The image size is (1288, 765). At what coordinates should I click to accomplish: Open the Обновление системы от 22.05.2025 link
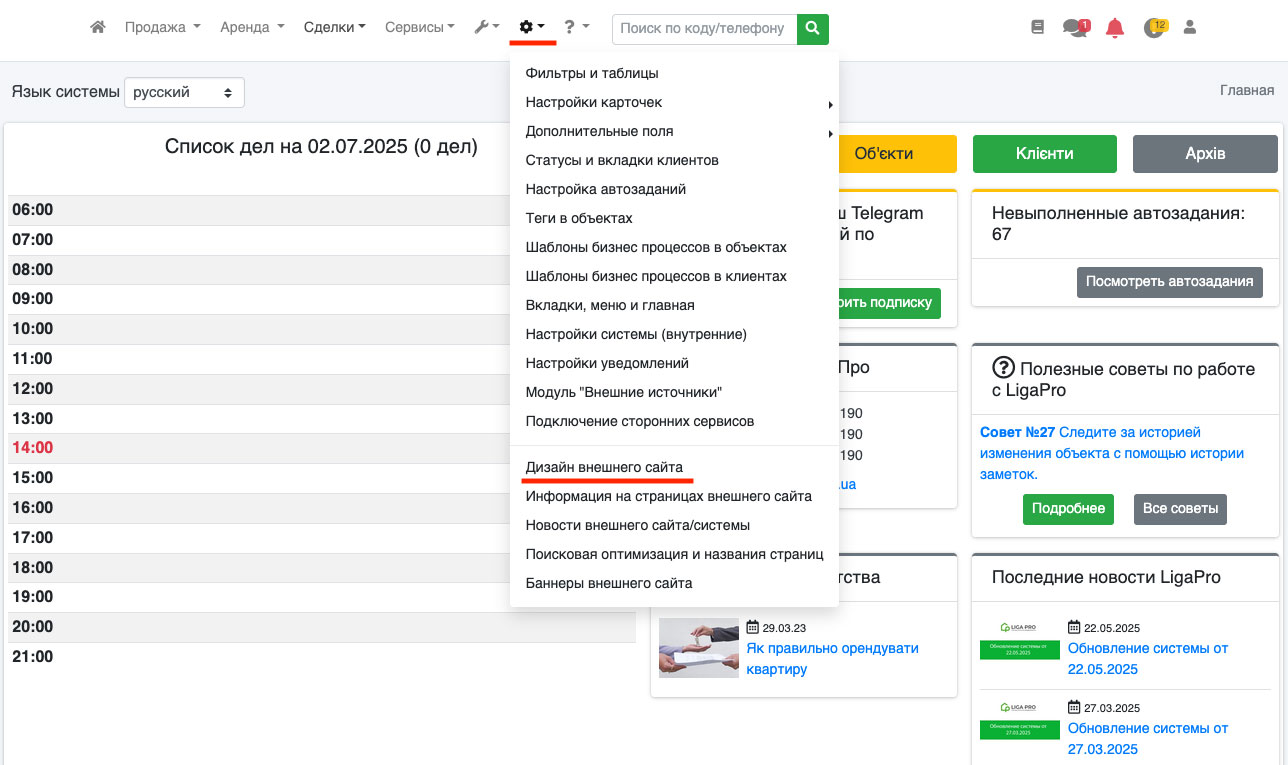coord(1147,658)
